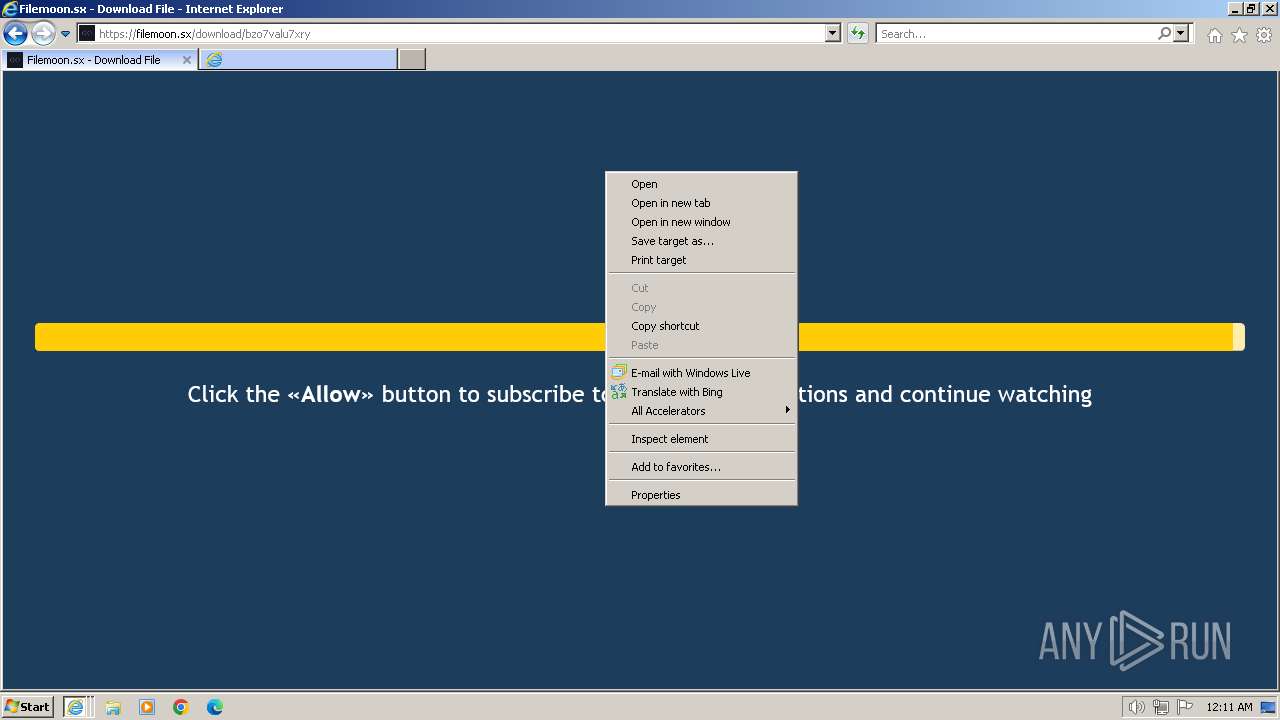Viewport: 1280px width, 720px height.
Task: Click the network tray icon
Action: (1161, 707)
